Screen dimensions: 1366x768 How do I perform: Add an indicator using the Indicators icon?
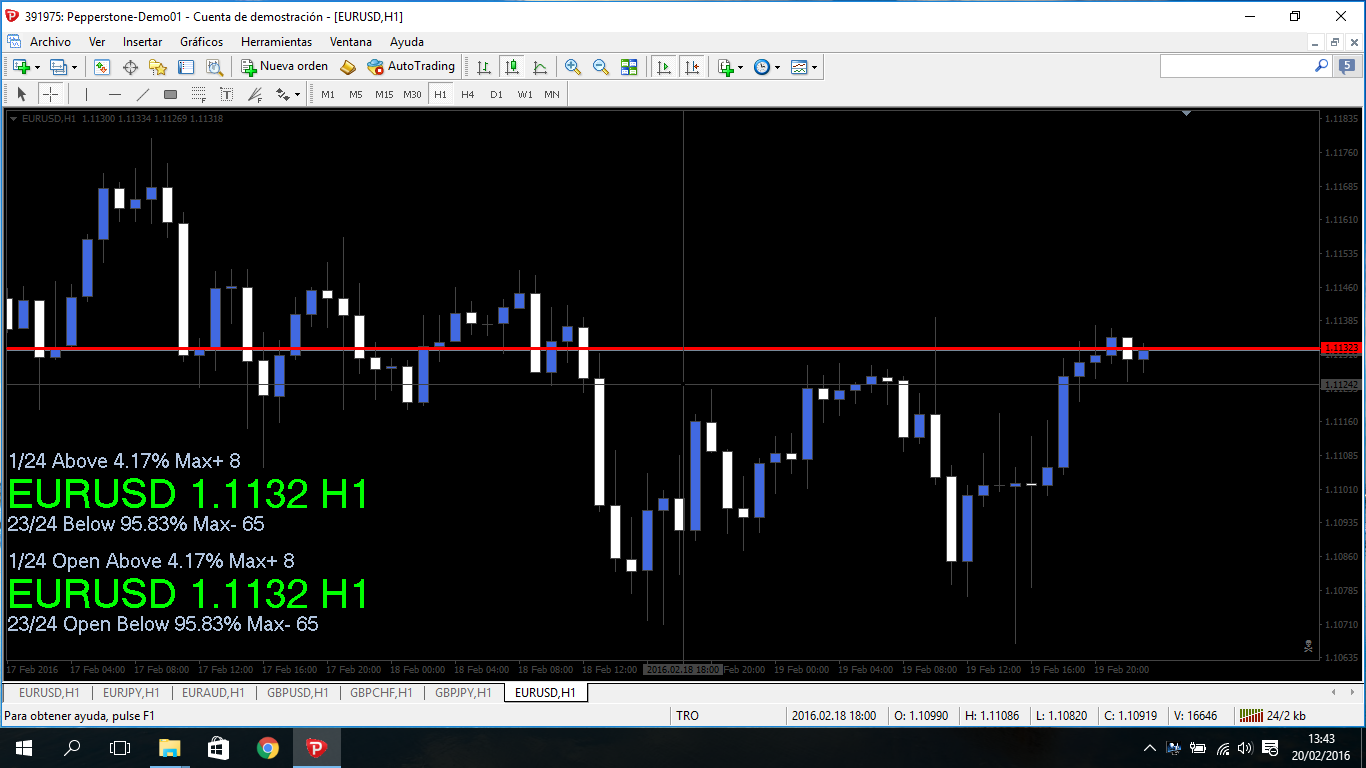pyautogui.click(x=726, y=67)
